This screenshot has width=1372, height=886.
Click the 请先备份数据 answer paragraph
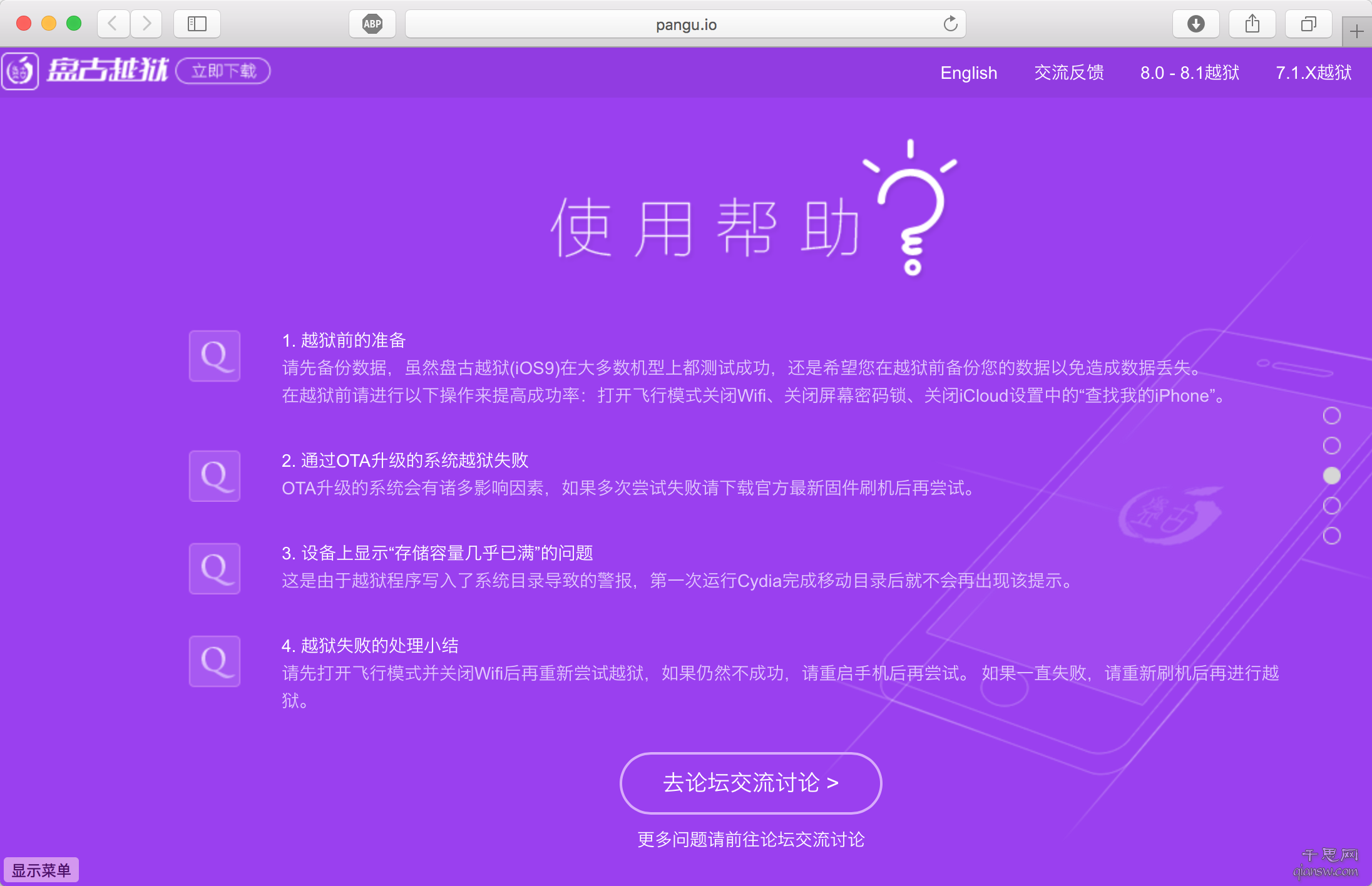coord(754,382)
